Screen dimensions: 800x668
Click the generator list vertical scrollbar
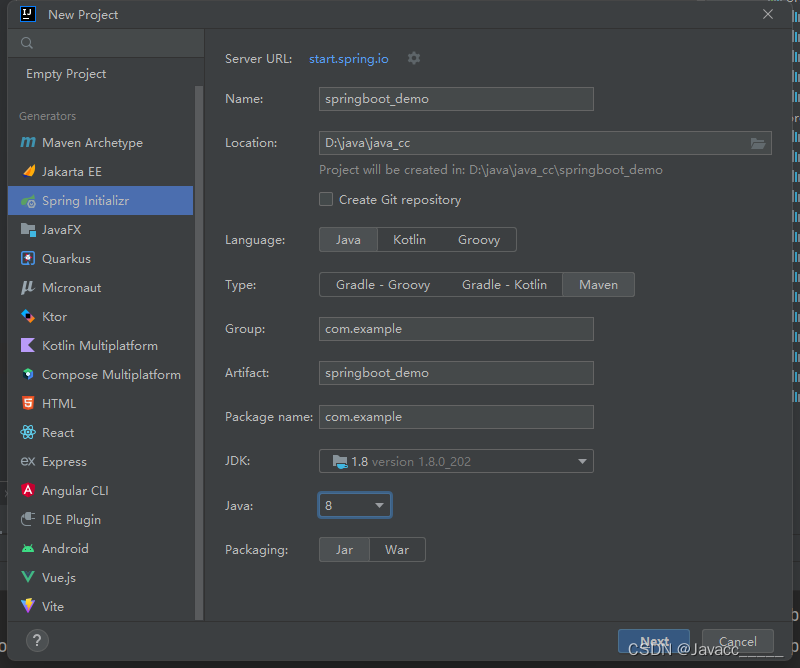click(198, 352)
